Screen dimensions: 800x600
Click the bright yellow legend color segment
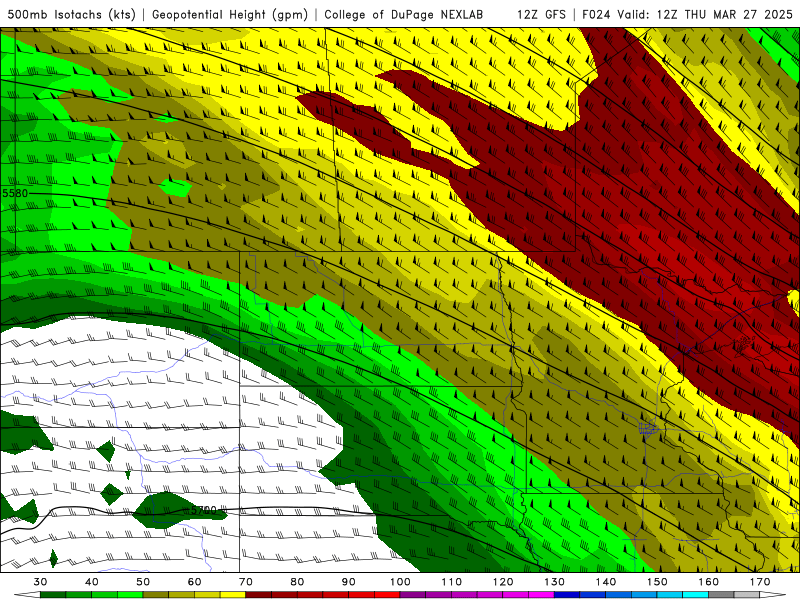233,595
